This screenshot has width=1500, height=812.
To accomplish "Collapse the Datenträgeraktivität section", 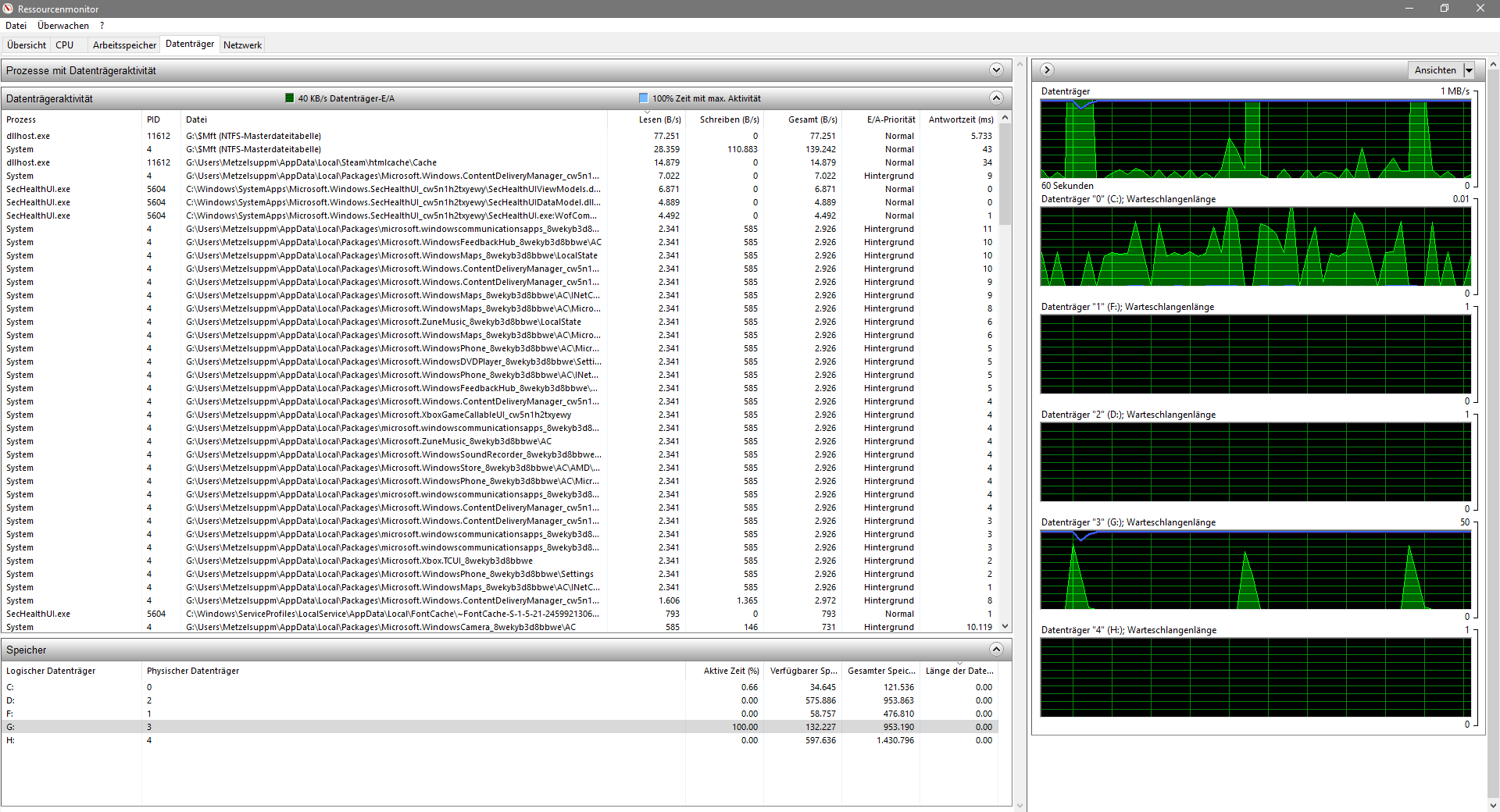I will [x=996, y=98].
